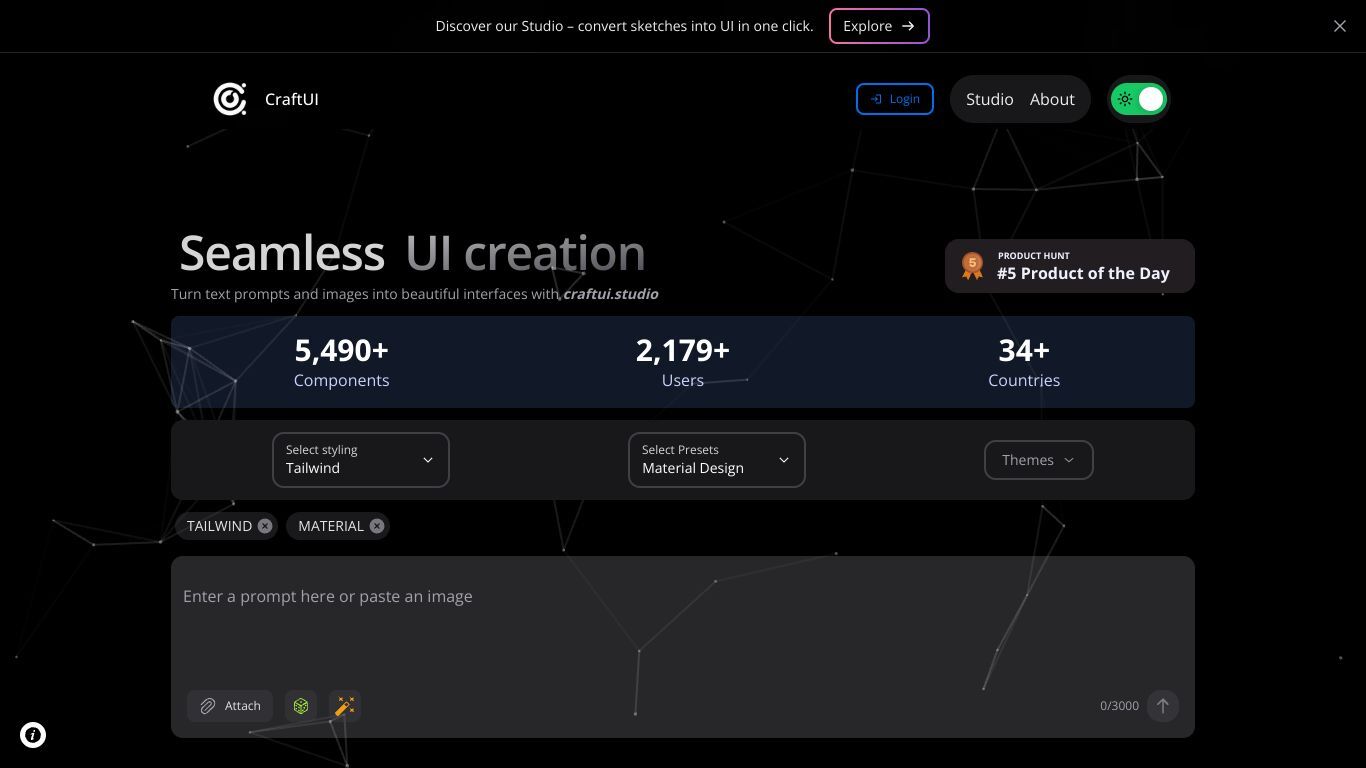Click the Attach file button

coord(230,706)
